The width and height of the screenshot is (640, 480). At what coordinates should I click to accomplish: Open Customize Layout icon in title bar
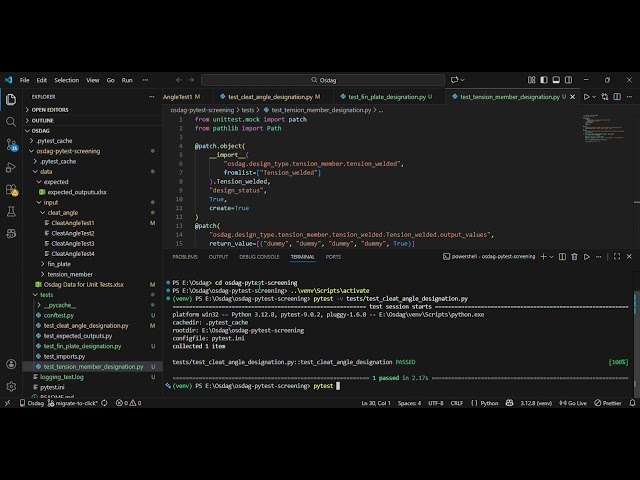point(531,80)
